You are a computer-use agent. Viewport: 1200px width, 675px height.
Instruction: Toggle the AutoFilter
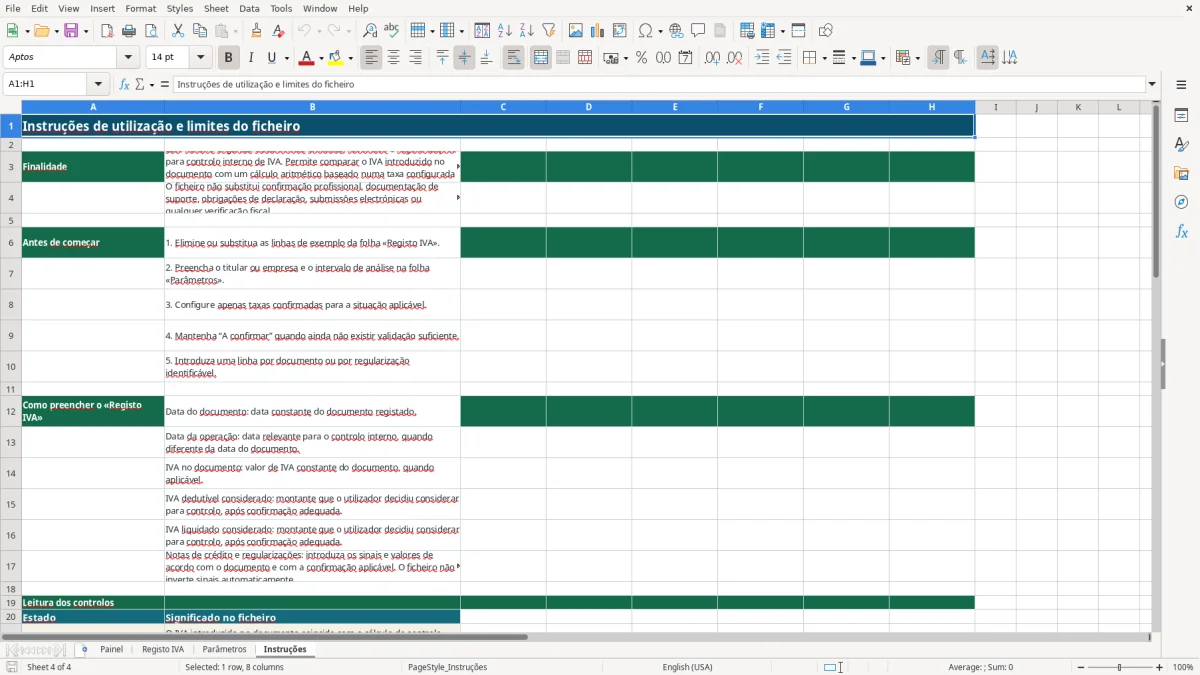548,31
